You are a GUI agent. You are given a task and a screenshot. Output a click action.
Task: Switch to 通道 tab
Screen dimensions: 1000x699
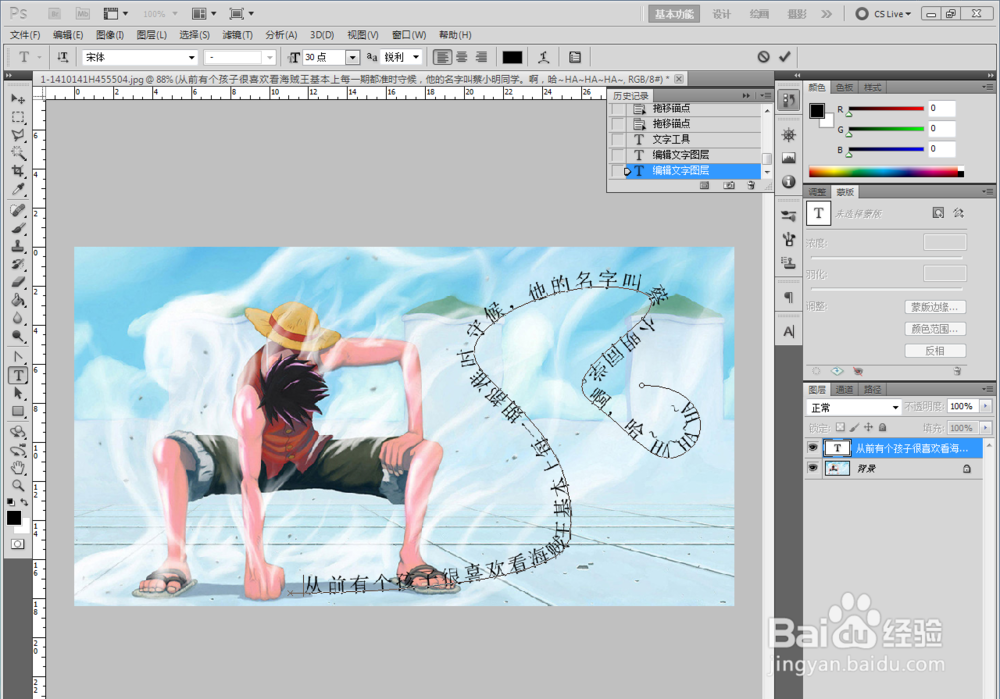844,389
